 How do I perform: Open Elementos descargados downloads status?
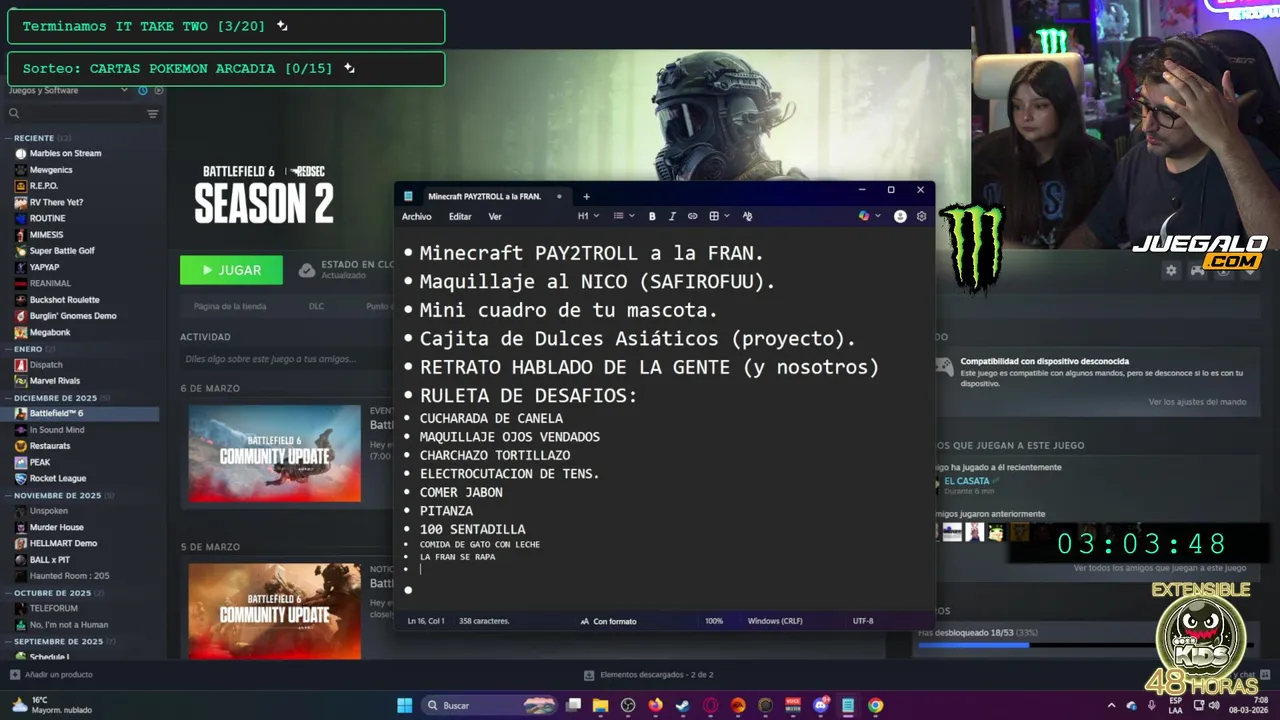(x=648, y=675)
